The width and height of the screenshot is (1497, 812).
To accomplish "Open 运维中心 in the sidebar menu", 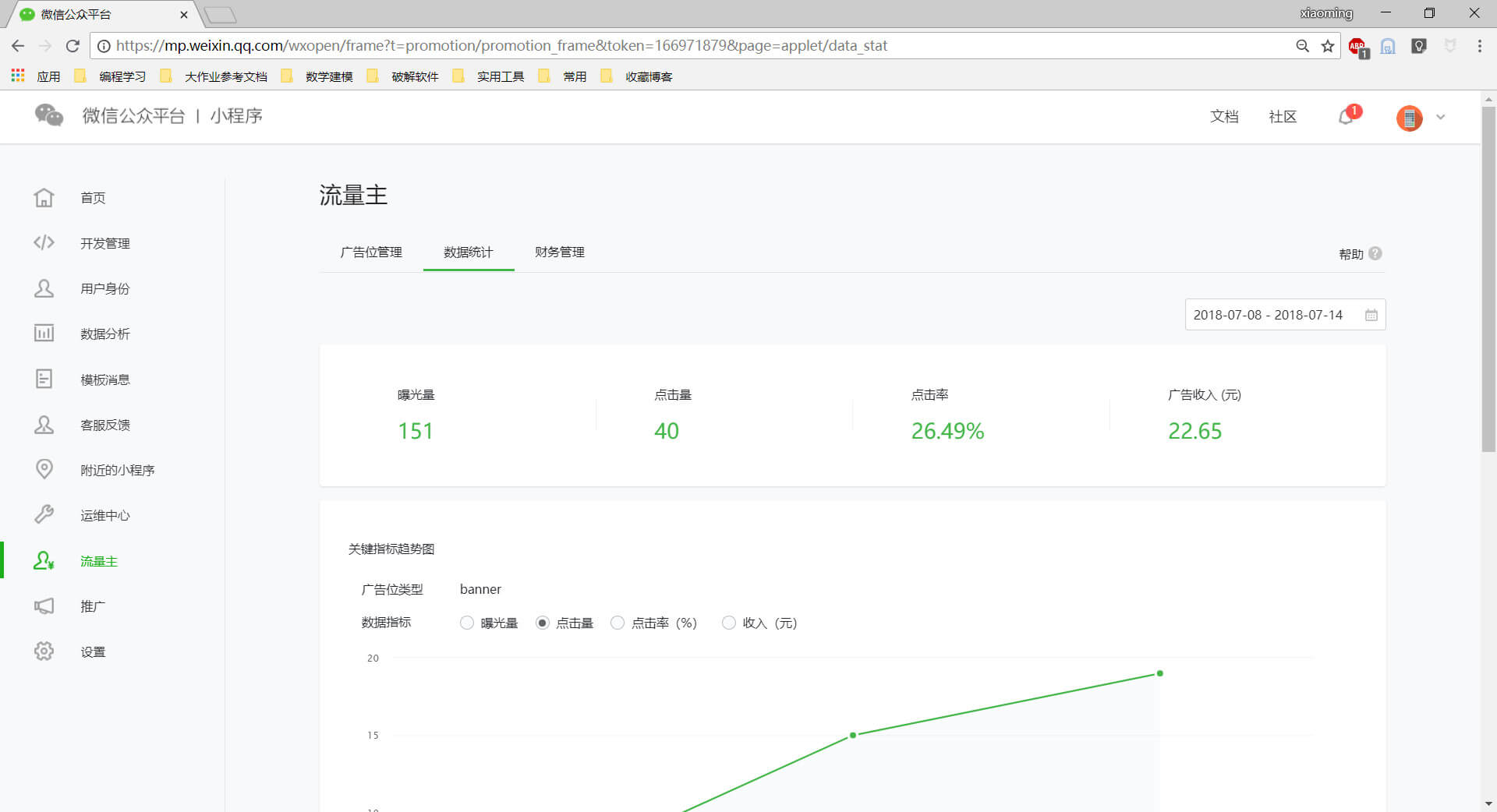I will (x=105, y=515).
